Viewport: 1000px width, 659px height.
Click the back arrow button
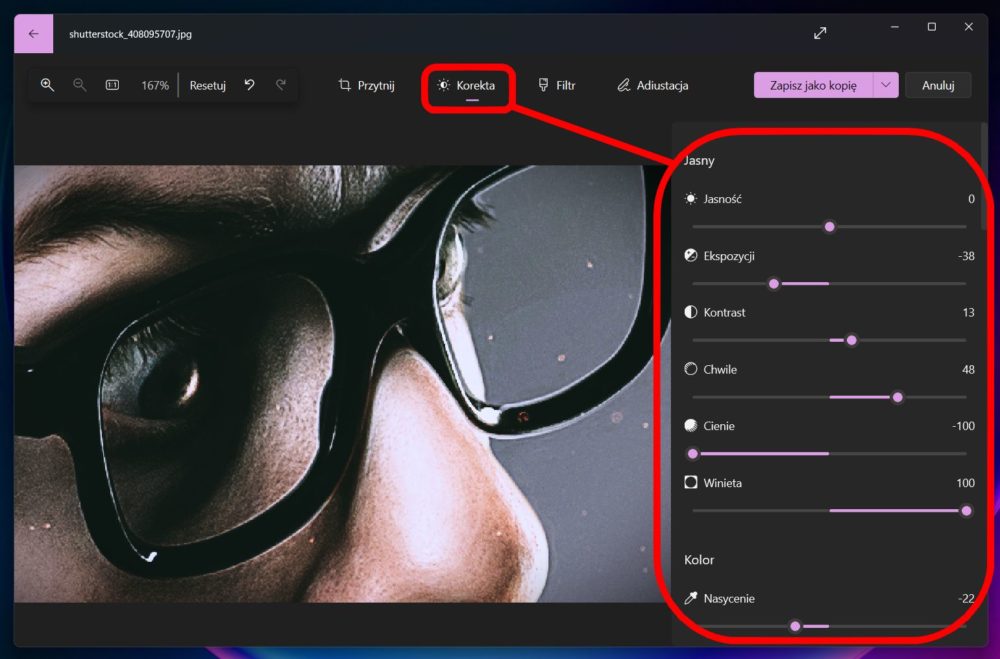click(x=33, y=34)
